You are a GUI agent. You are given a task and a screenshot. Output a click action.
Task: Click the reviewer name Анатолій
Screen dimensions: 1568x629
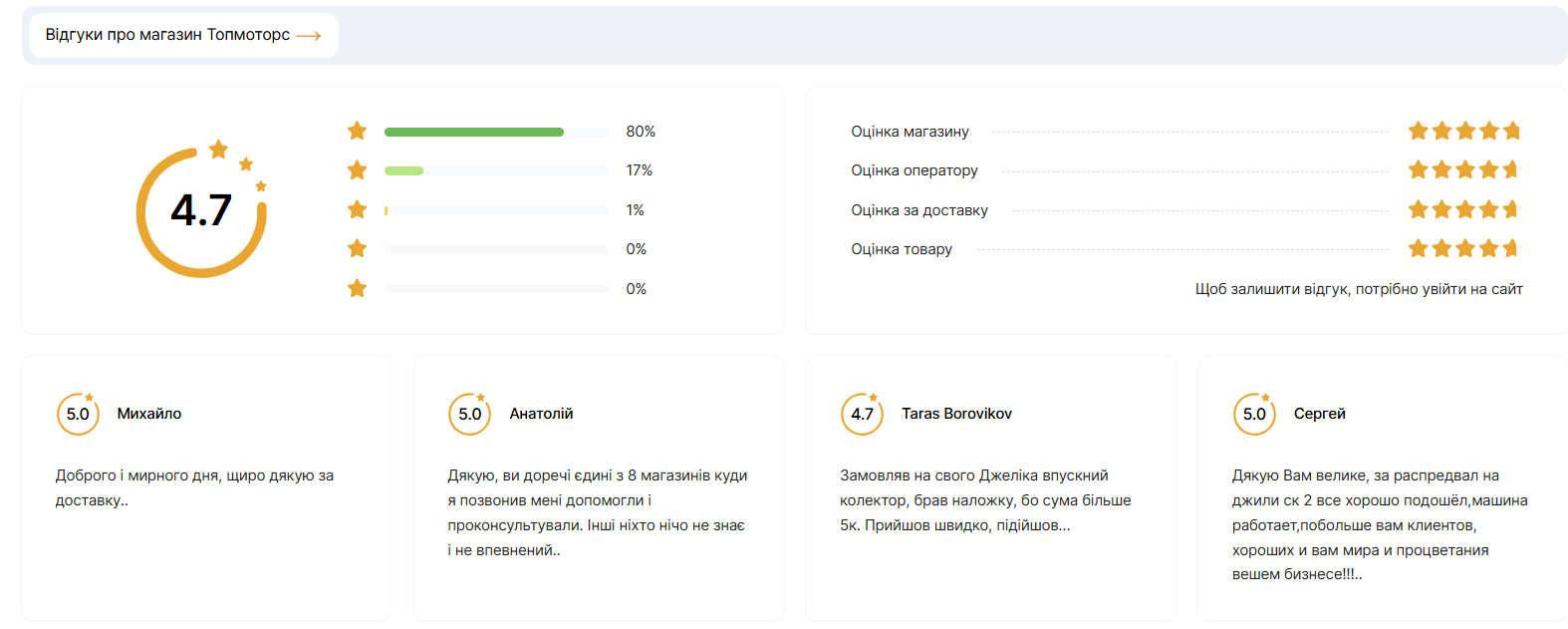541,414
